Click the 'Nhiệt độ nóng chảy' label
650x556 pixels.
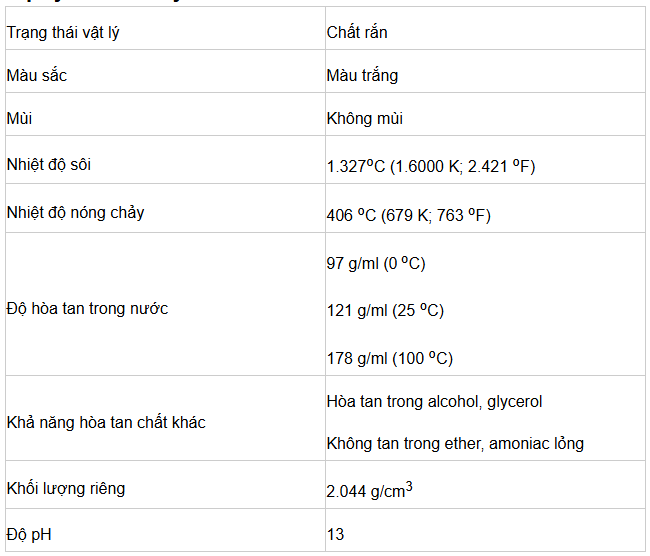75,213
